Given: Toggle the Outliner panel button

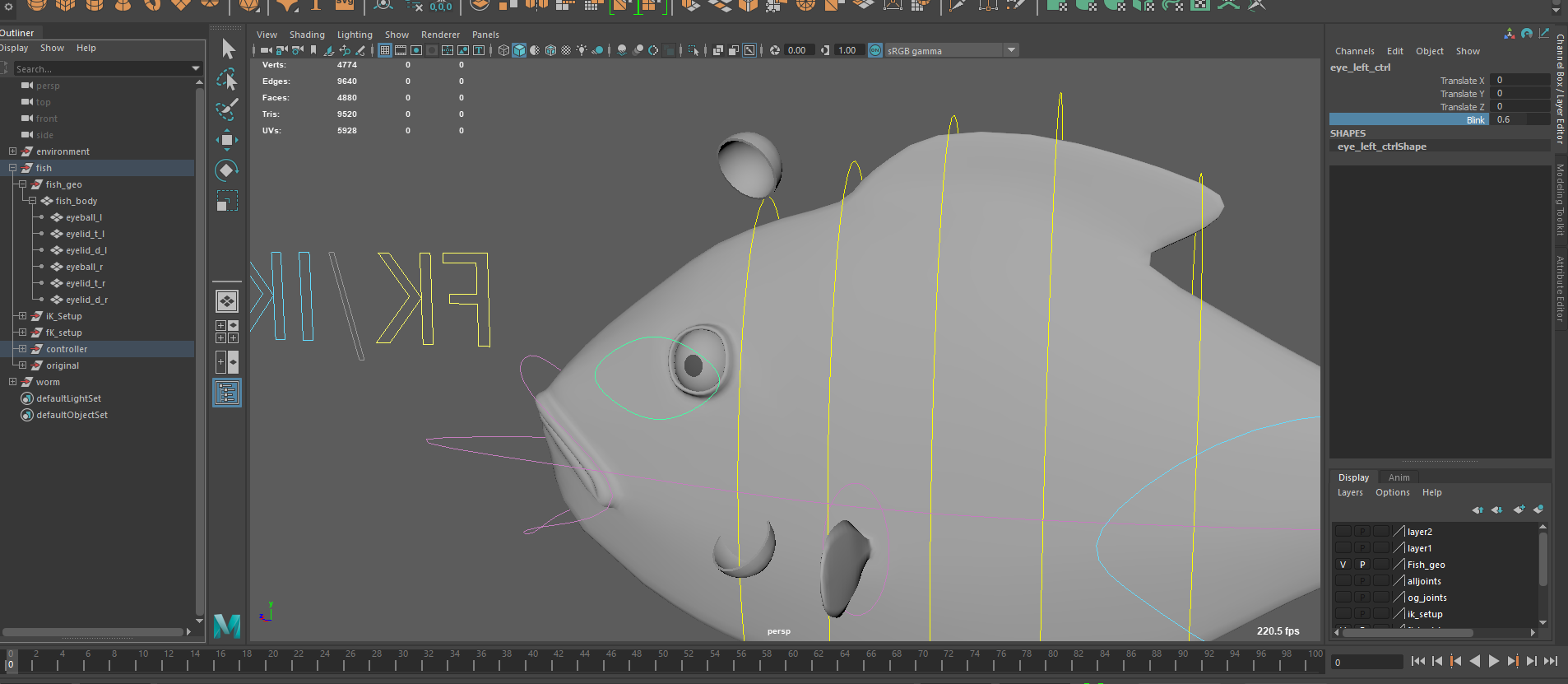Looking at the screenshot, I should pyautogui.click(x=227, y=393).
